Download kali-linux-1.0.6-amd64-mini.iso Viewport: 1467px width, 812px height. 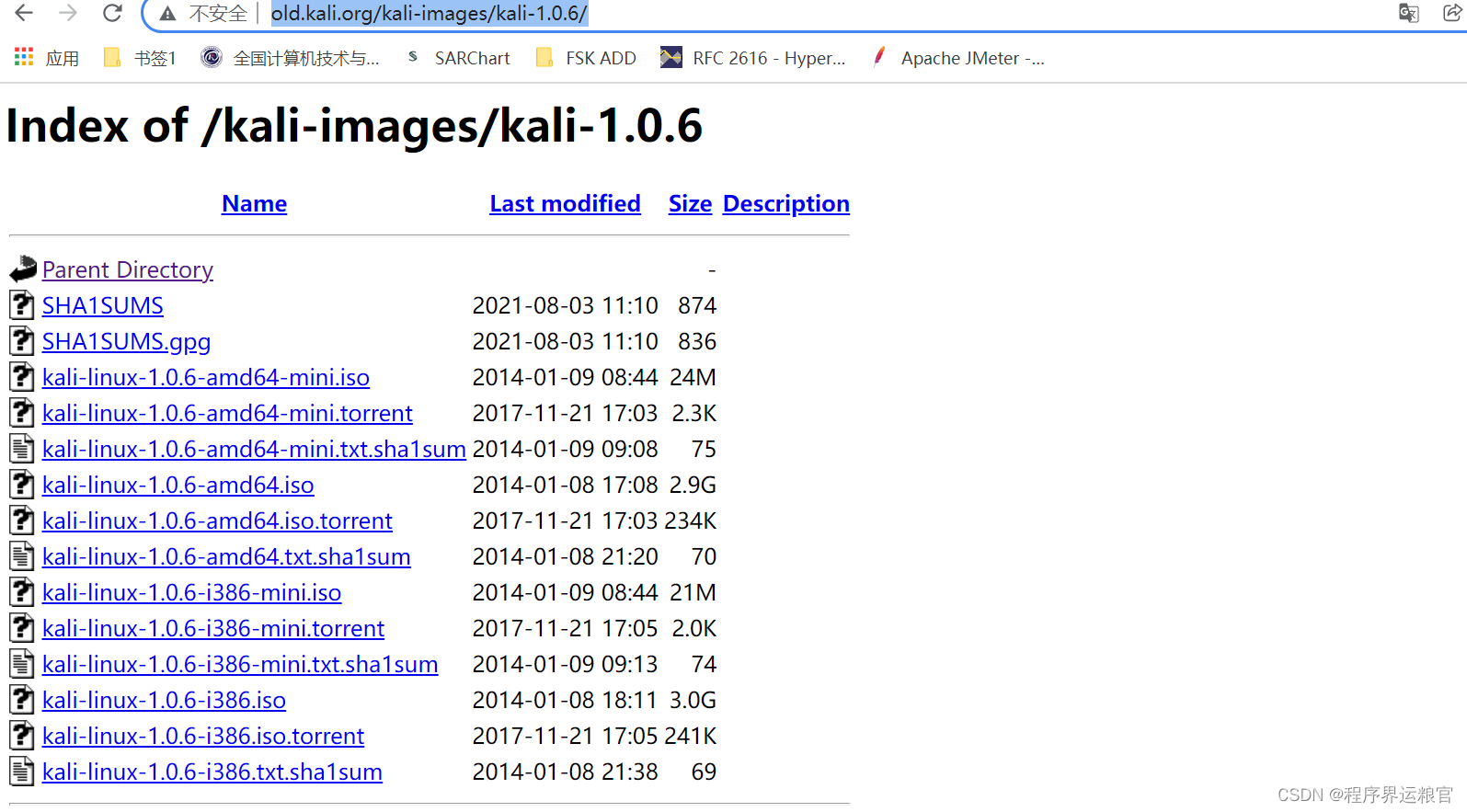point(206,377)
